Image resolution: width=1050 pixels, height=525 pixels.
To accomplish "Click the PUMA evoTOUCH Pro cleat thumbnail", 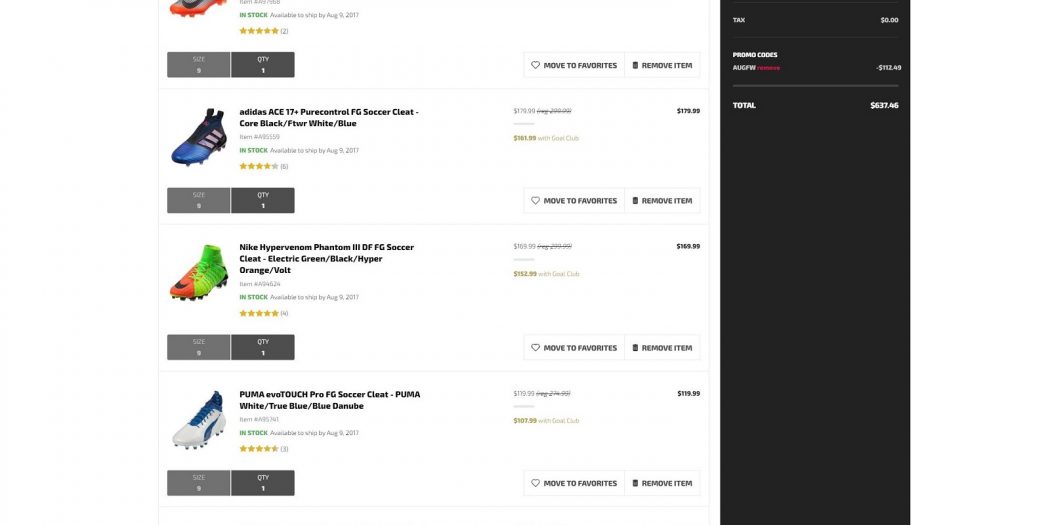I will click(x=198, y=419).
